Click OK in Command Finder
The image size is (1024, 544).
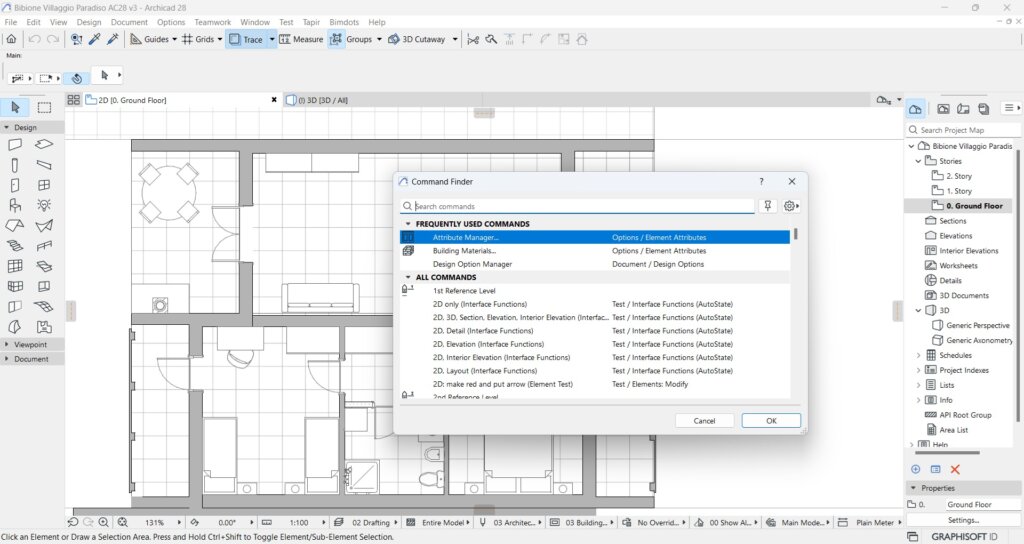pyautogui.click(x=770, y=421)
